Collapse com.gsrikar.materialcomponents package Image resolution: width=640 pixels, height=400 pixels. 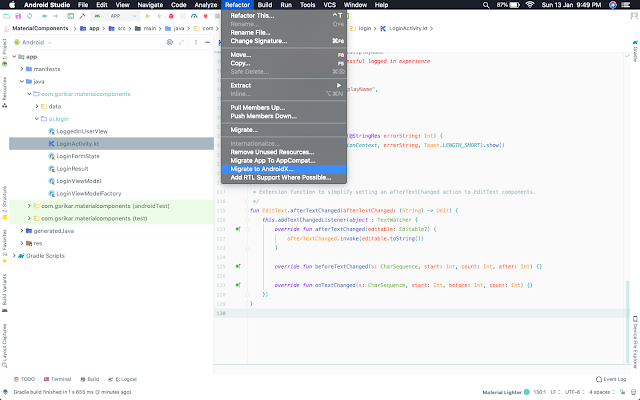[x=29, y=94]
